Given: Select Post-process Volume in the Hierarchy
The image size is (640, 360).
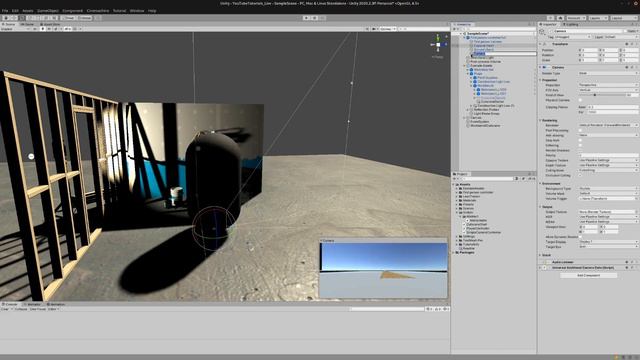Looking at the screenshot, I should (x=485, y=62).
